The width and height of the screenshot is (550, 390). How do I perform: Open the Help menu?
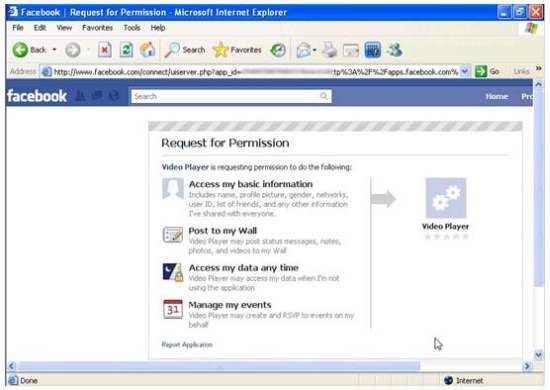158,28
